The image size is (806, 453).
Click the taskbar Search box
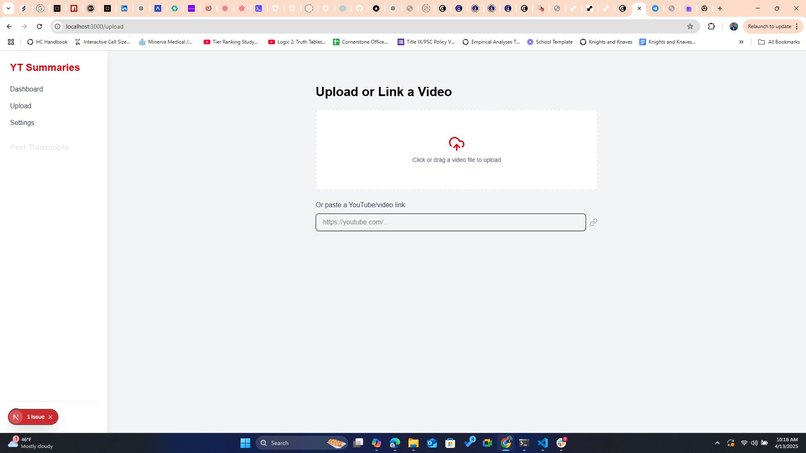pos(301,443)
